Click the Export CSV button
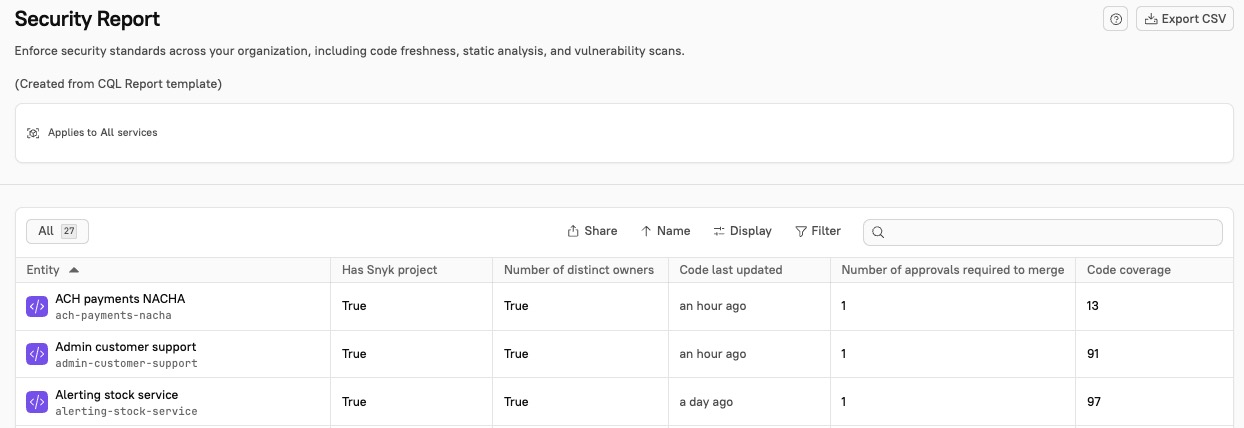This screenshot has width=1244, height=428. [x=1185, y=19]
